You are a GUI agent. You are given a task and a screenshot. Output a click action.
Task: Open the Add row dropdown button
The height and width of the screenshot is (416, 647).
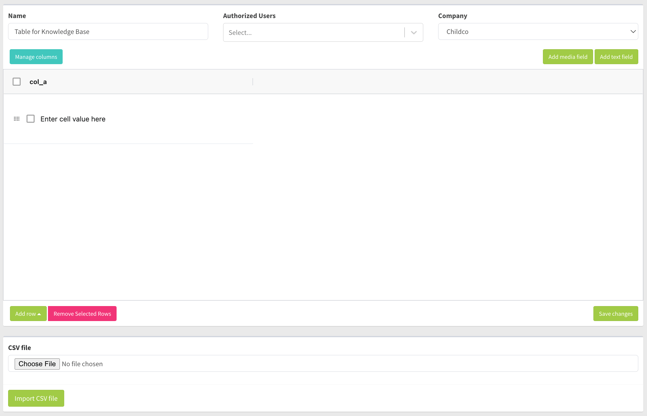[28, 314]
